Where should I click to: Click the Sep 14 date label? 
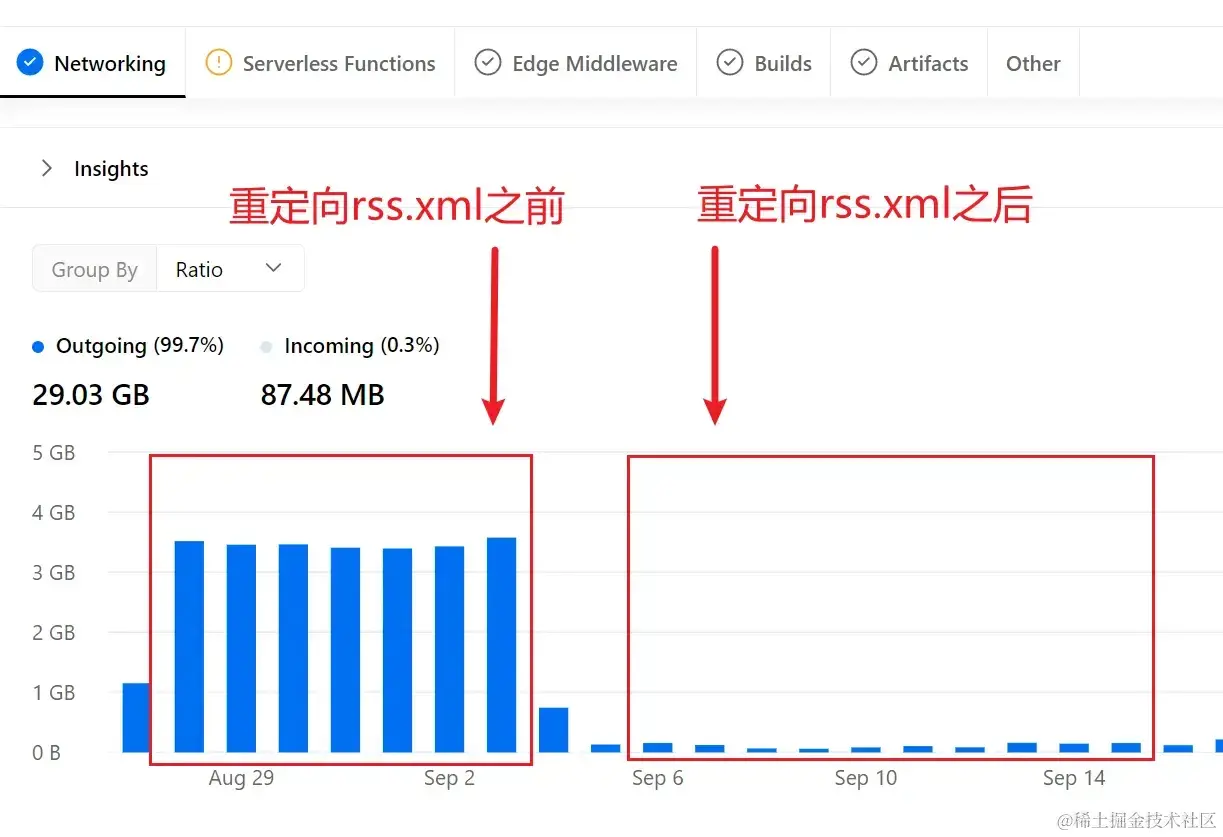pyautogui.click(x=1074, y=778)
